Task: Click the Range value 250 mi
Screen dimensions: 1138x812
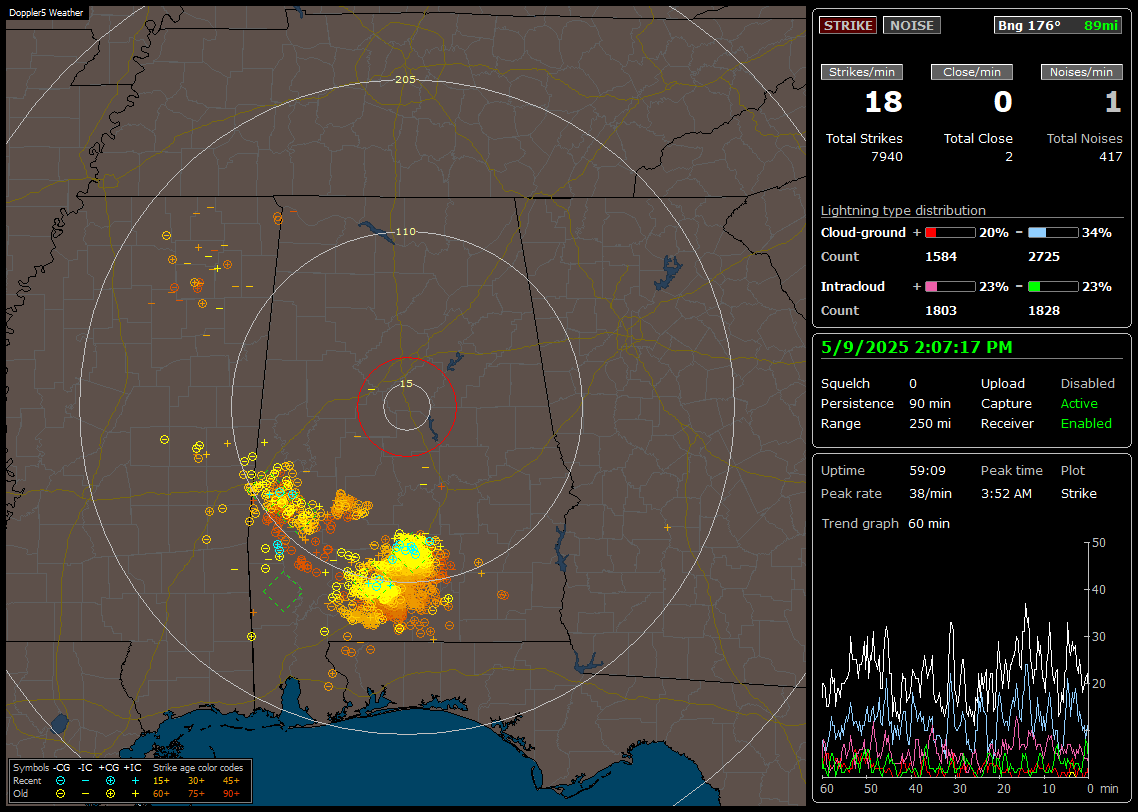Action: click(x=930, y=424)
